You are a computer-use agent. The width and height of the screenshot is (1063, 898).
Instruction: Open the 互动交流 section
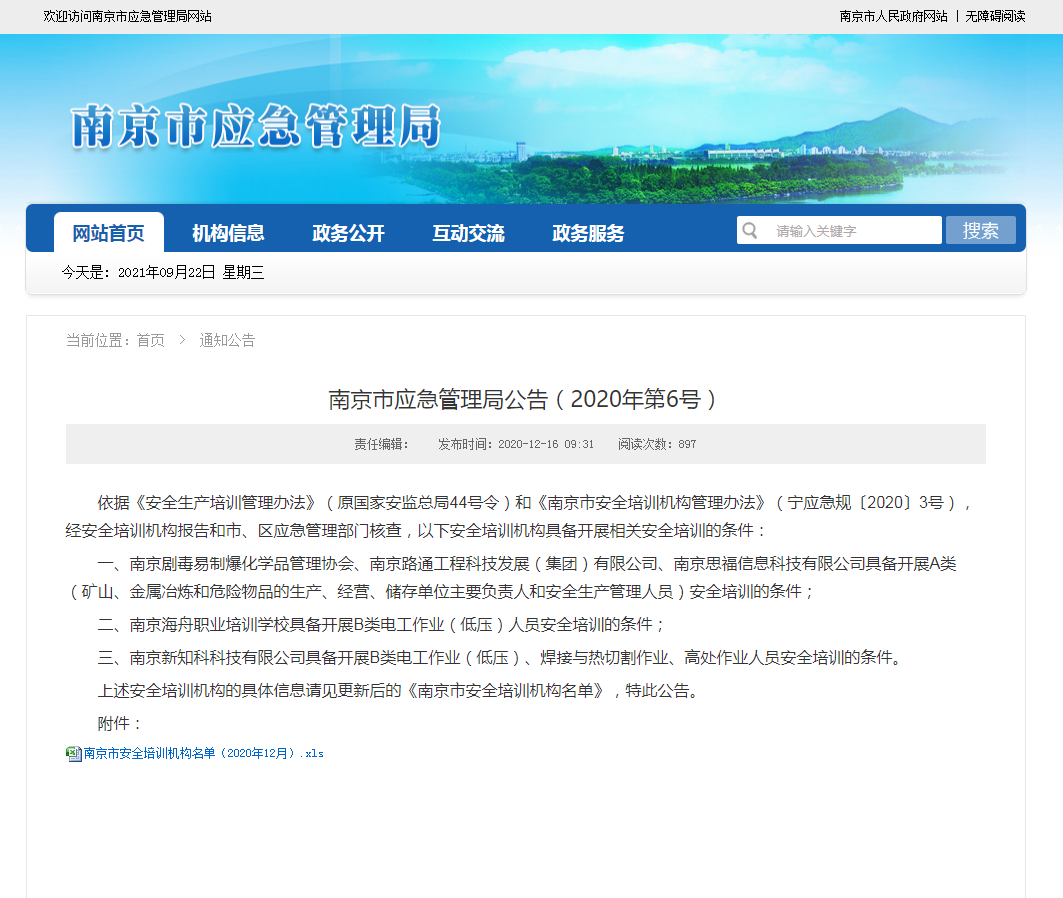(x=468, y=233)
